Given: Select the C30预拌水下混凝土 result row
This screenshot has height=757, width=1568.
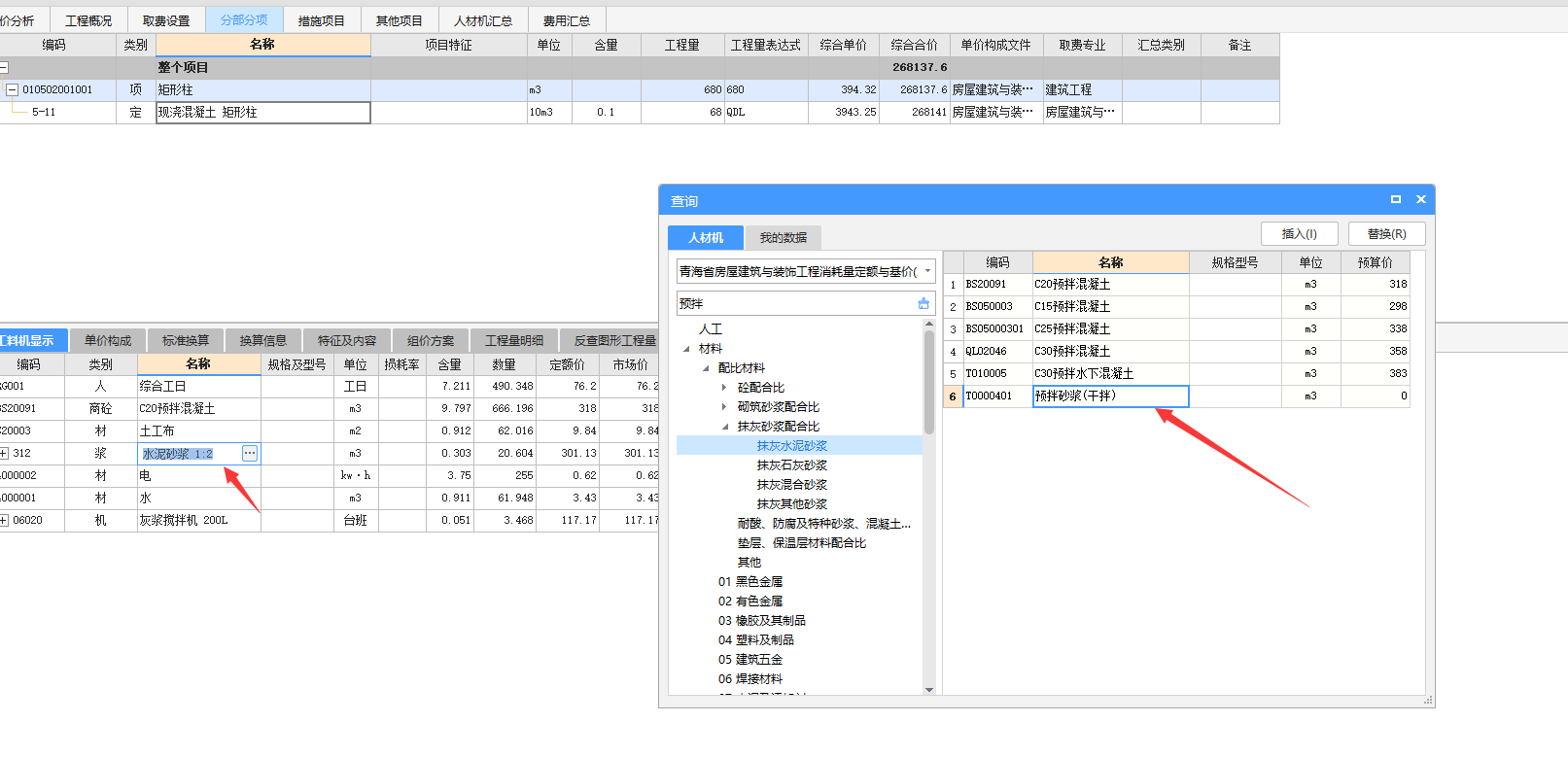Looking at the screenshot, I should [1176, 374].
